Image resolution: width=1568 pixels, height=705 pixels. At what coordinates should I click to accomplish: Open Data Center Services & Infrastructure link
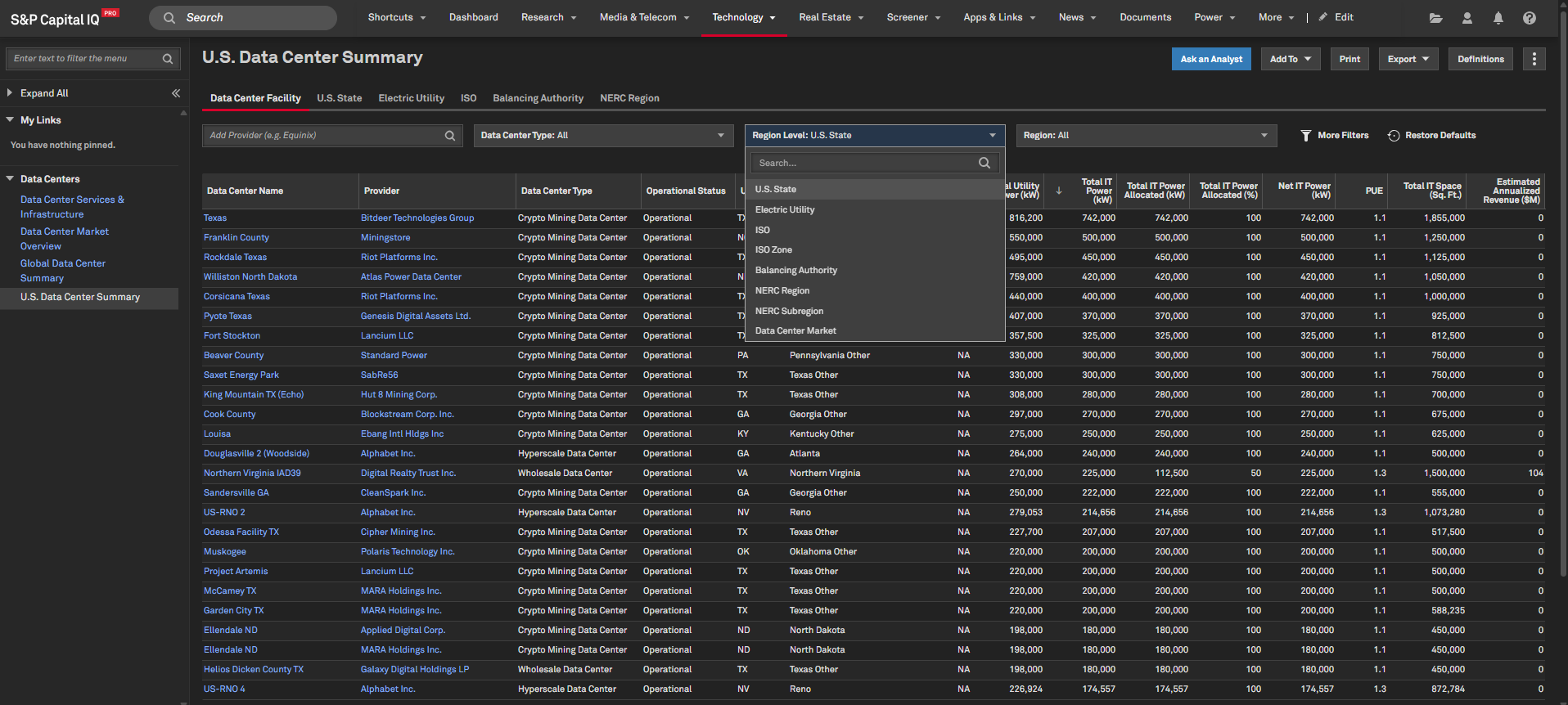[72, 207]
